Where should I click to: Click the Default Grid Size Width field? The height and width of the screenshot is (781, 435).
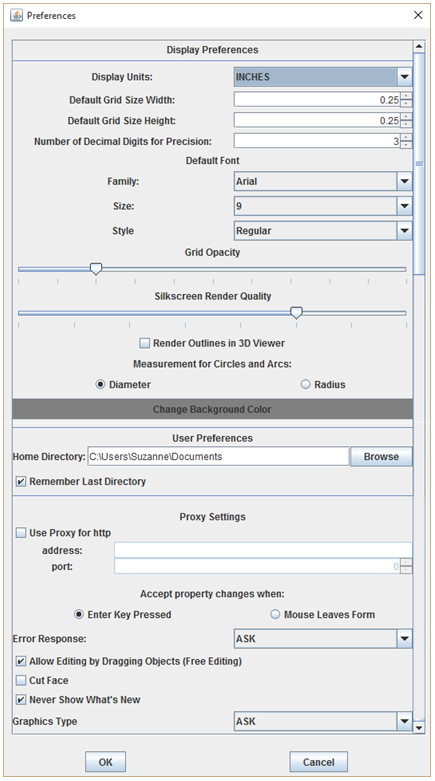tap(317, 100)
